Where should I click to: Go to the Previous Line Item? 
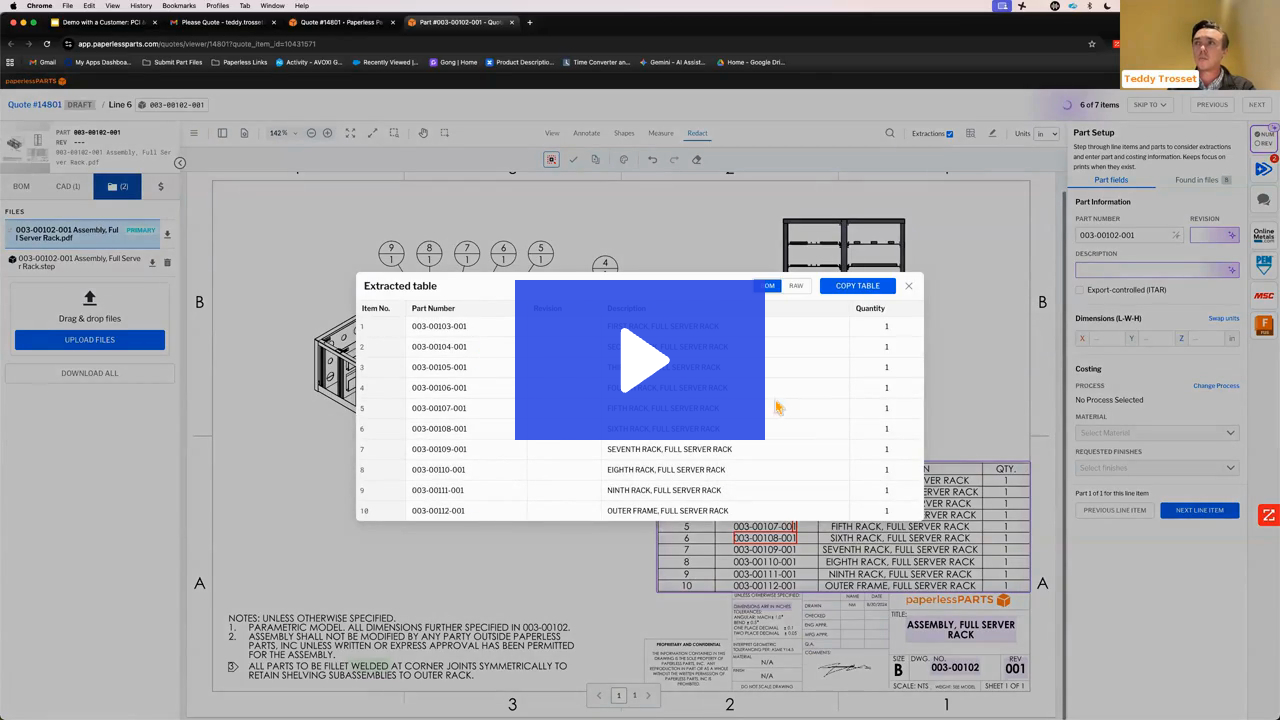(x=1114, y=510)
